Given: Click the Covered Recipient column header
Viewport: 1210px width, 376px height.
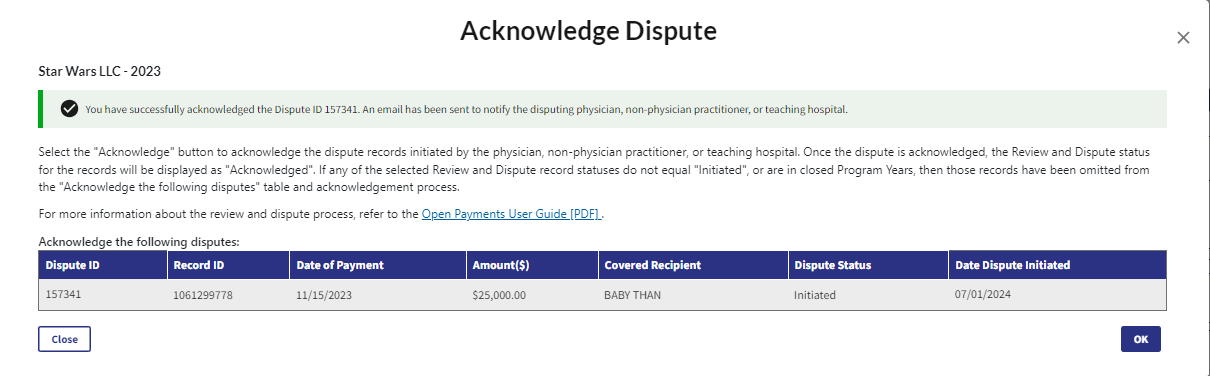Looking at the screenshot, I should [692, 265].
